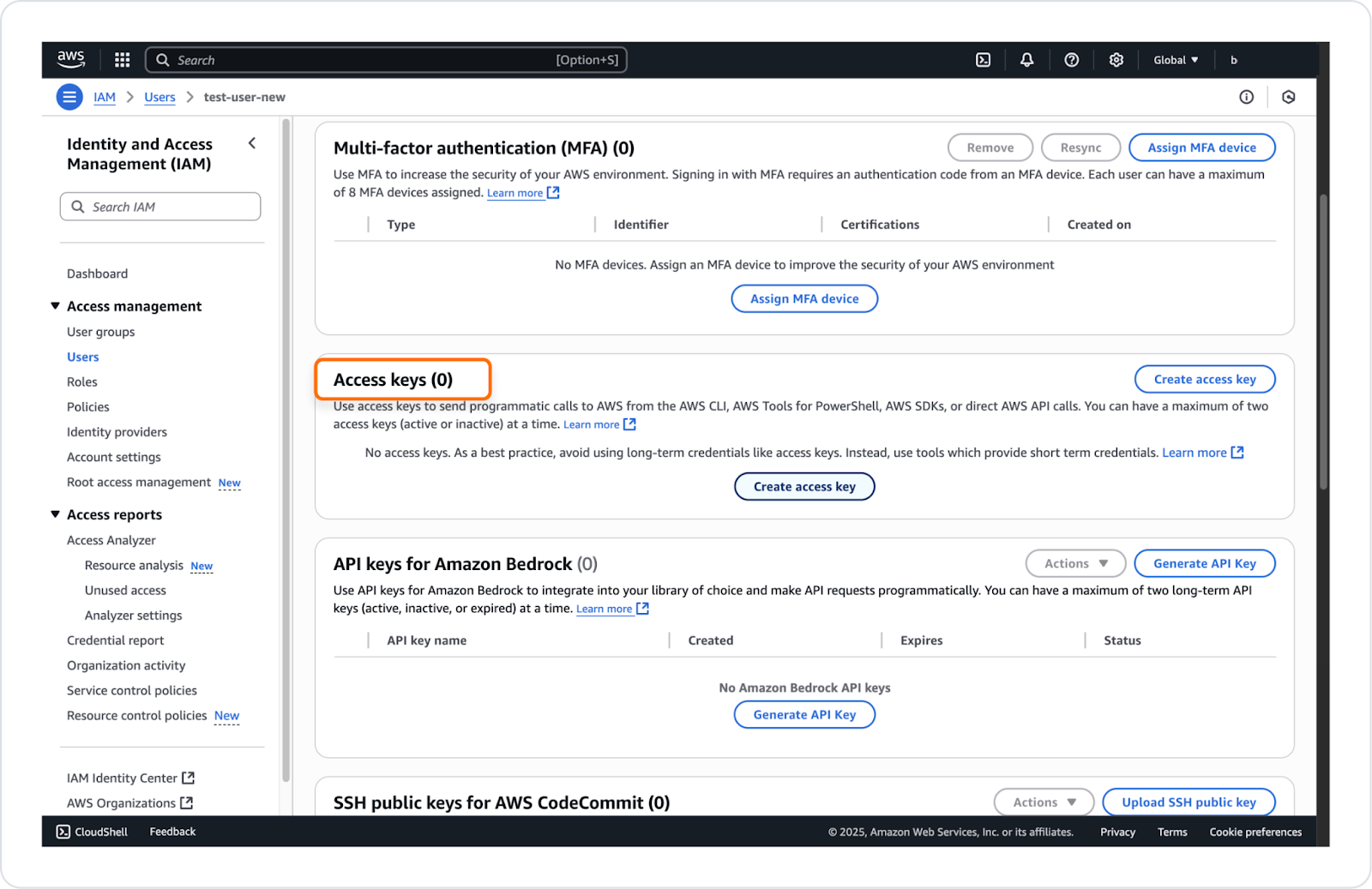Collapse the Access reports section
The height and width of the screenshot is (889, 1372).
(55, 514)
